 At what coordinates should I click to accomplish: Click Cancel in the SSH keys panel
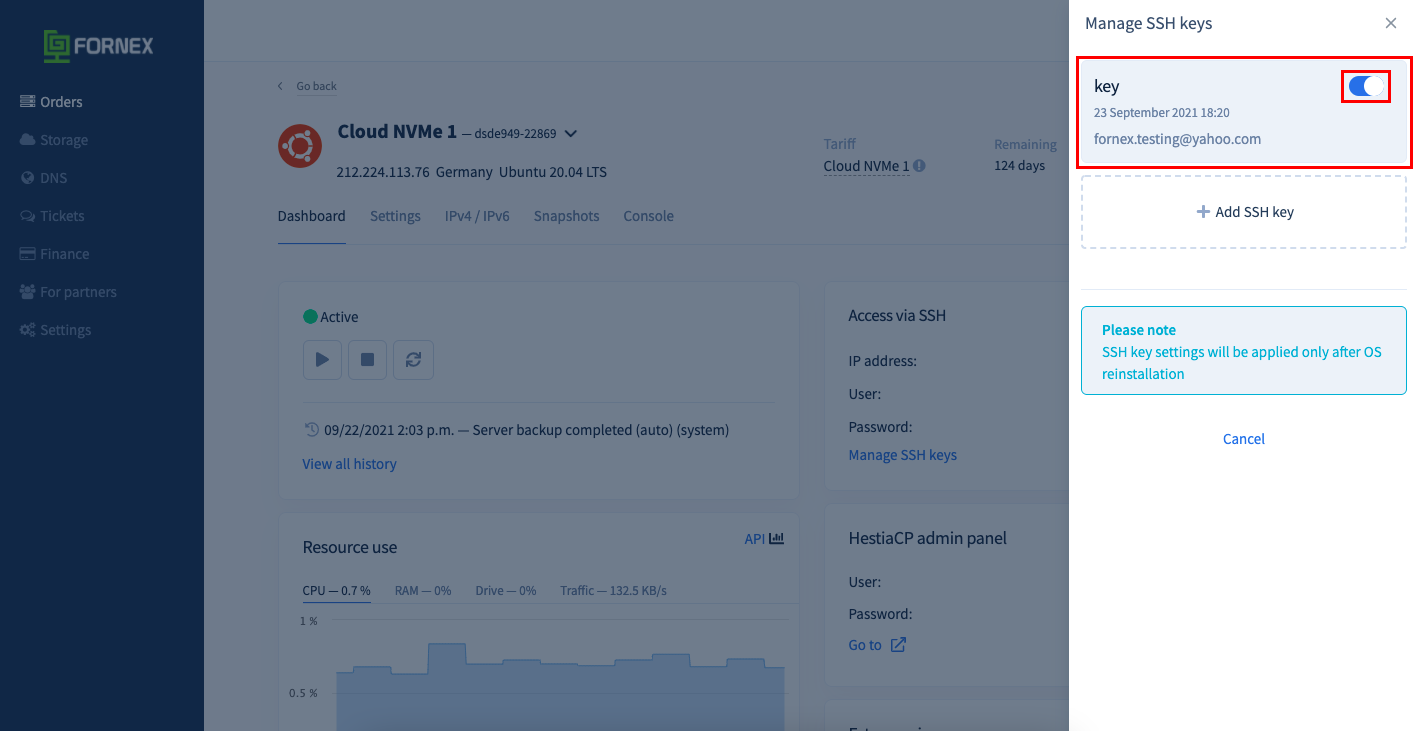(x=1244, y=439)
